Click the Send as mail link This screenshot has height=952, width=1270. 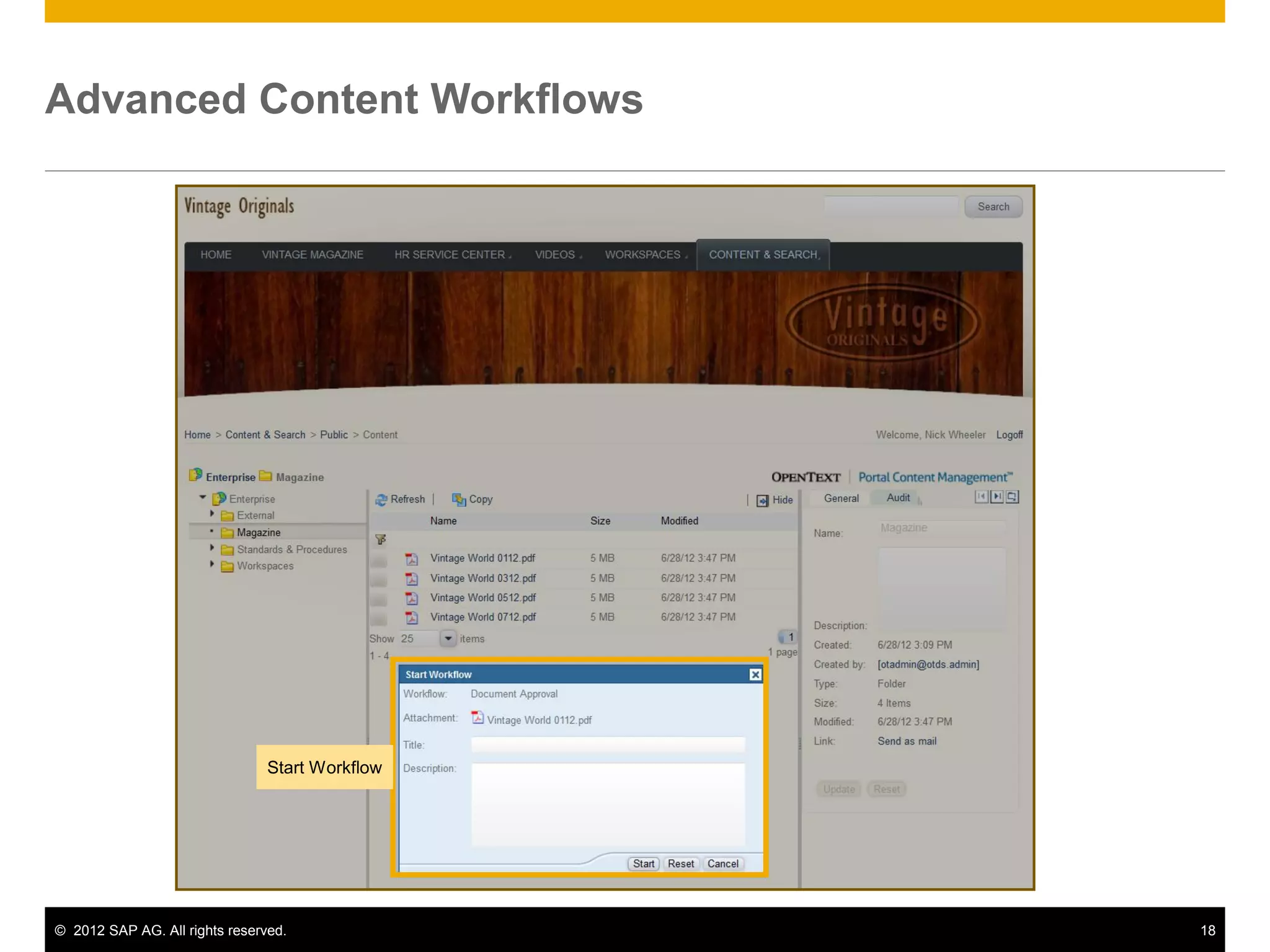(907, 741)
